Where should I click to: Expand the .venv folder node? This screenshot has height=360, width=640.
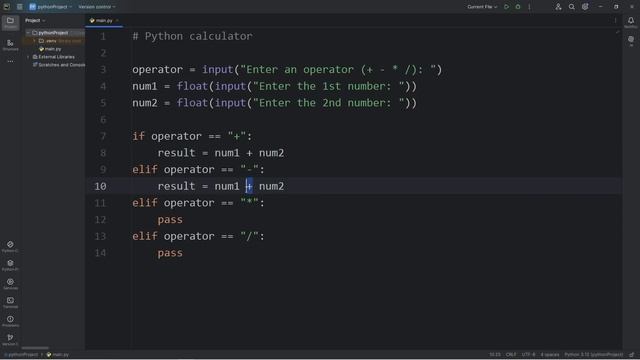click(x=34, y=41)
